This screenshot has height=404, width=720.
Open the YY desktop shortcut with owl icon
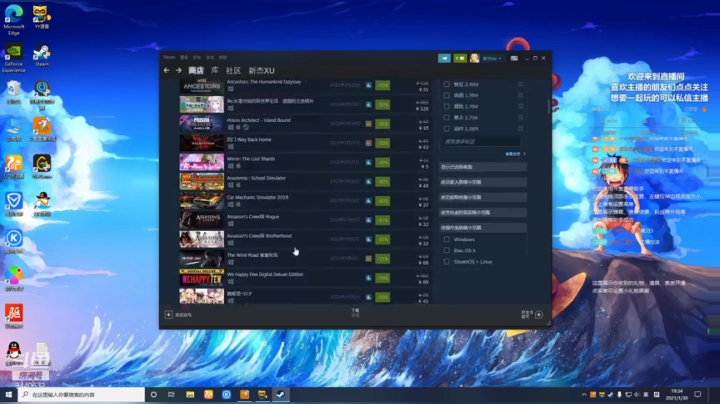pos(42,17)
